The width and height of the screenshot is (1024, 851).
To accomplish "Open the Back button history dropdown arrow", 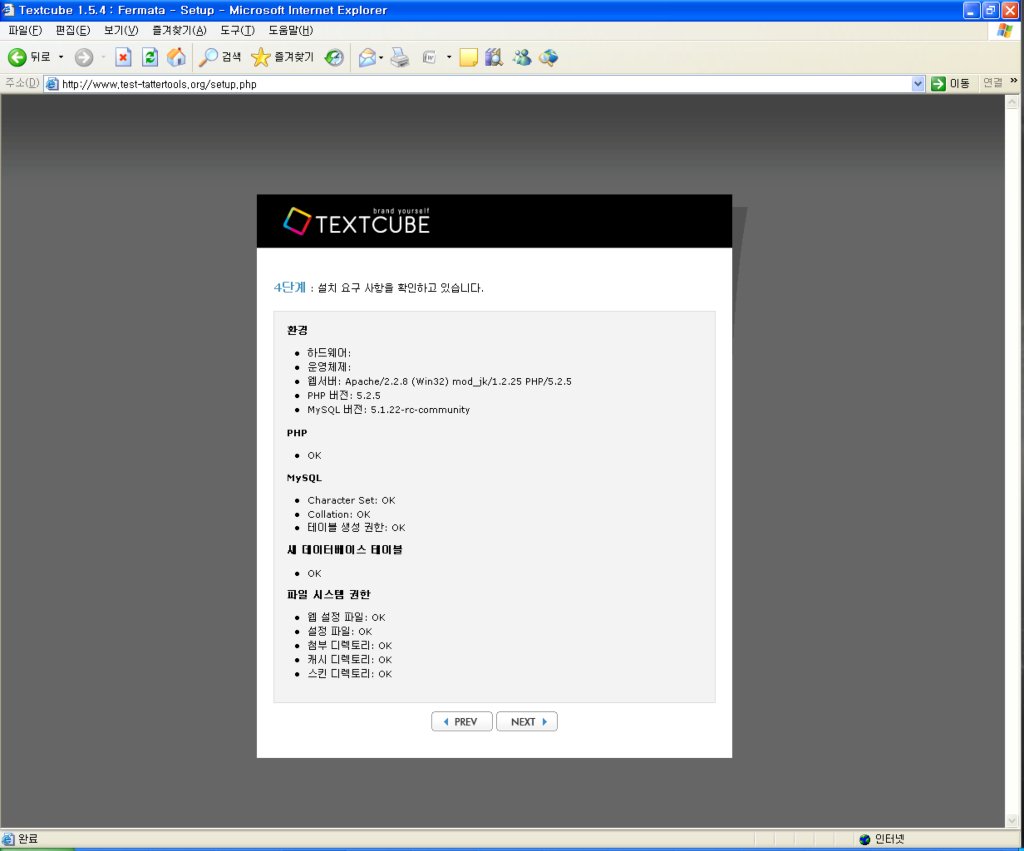I will [61, 57].
